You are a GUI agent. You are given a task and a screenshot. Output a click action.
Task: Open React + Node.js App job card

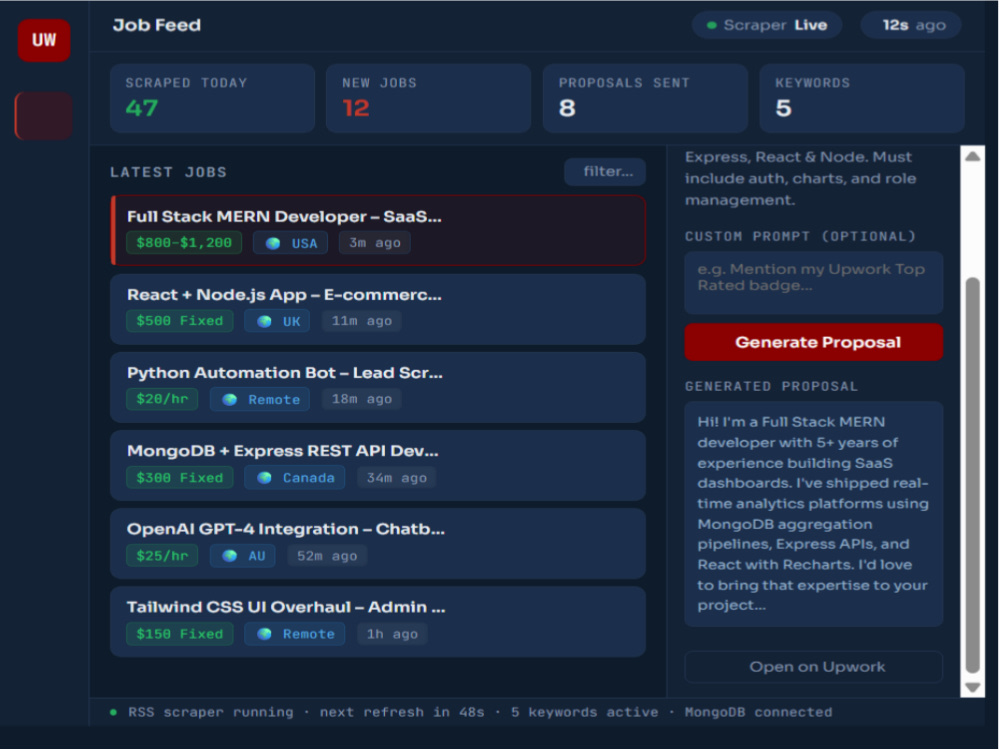point(378,309)
